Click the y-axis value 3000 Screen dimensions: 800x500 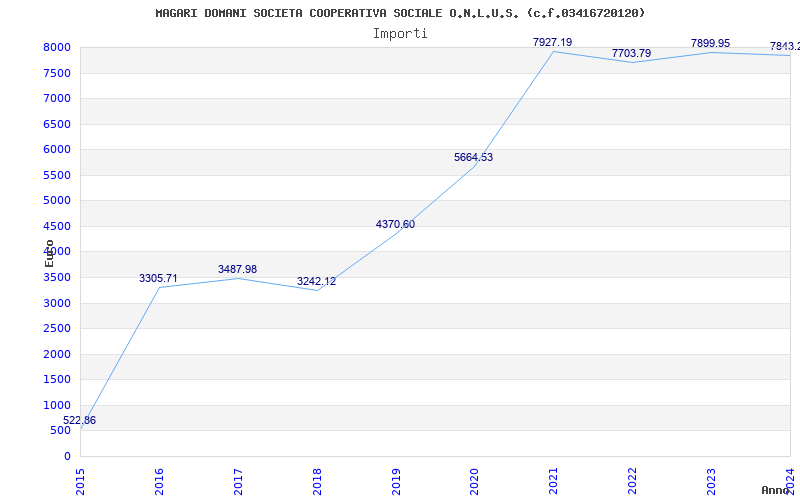click(57, 304)
